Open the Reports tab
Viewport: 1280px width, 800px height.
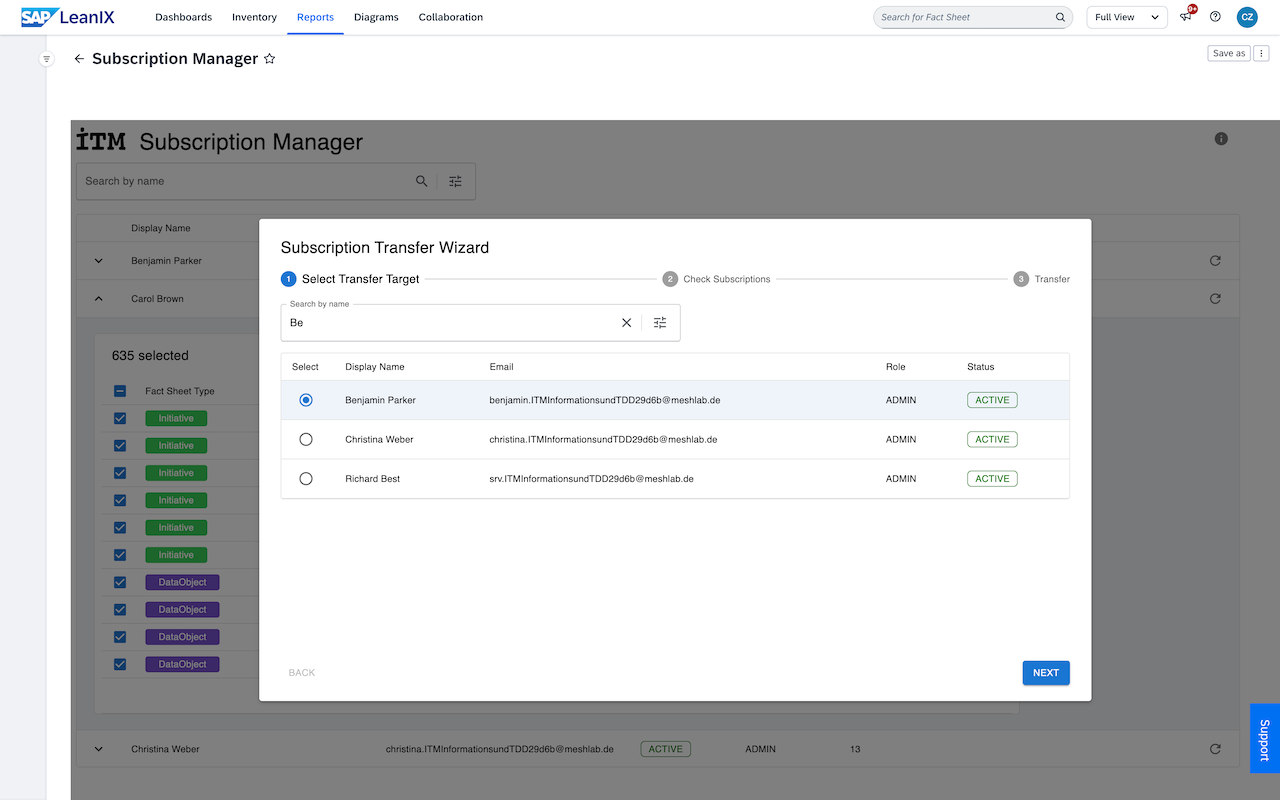[315, 17]
